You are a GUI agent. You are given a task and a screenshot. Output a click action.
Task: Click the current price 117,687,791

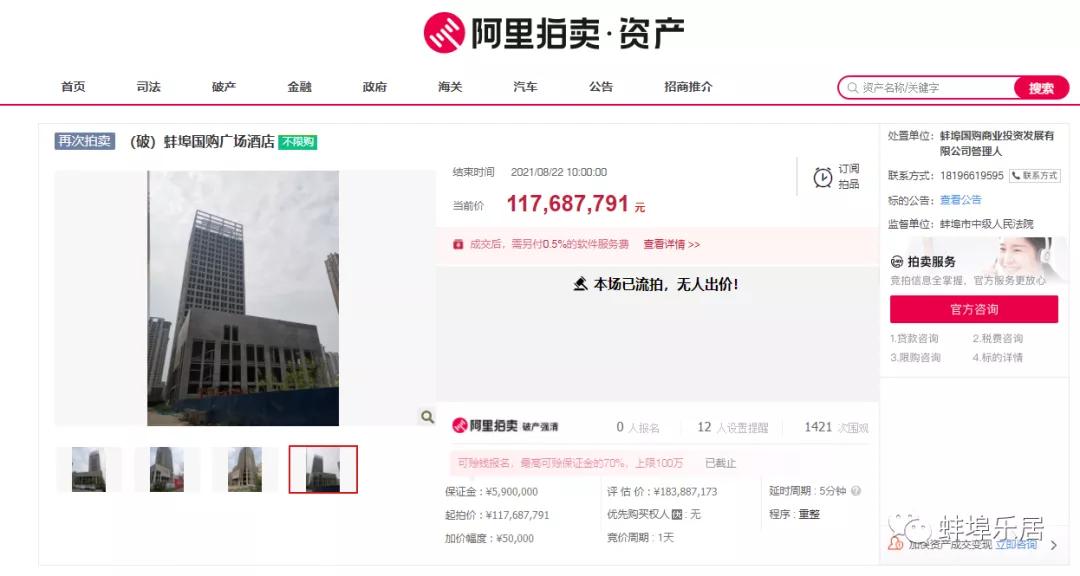568,203
